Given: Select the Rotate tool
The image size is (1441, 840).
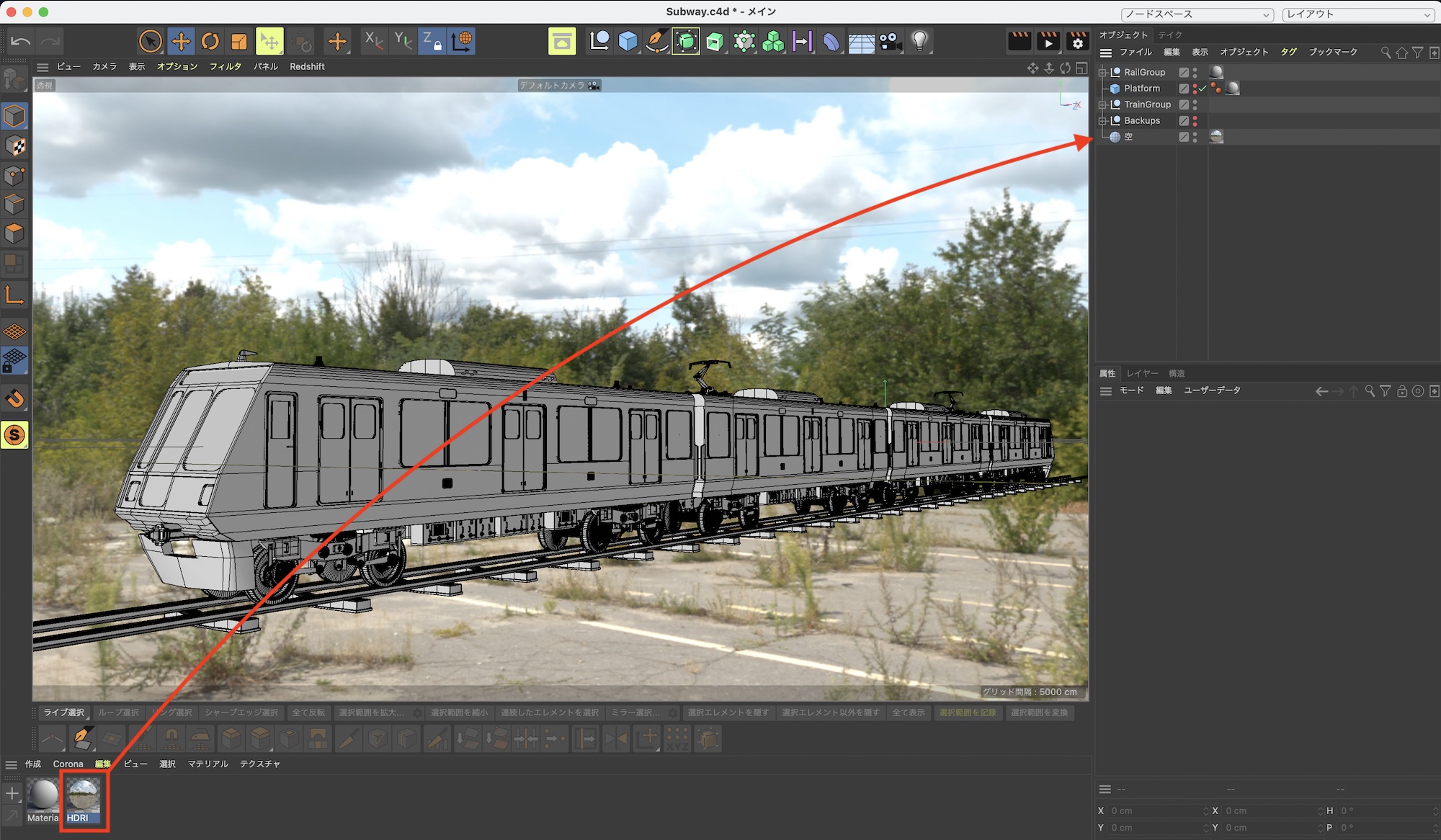Looking at the screenshot, I should [x=210, y=41].
